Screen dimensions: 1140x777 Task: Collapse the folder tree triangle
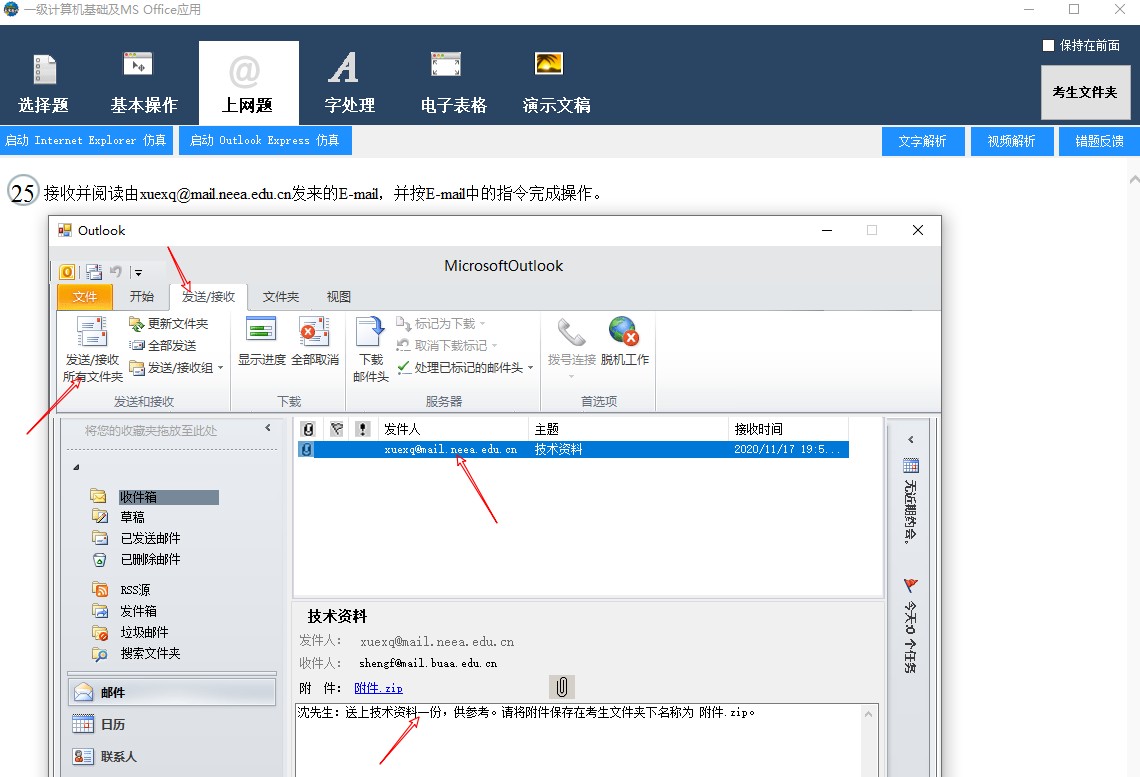coord(76,467)
